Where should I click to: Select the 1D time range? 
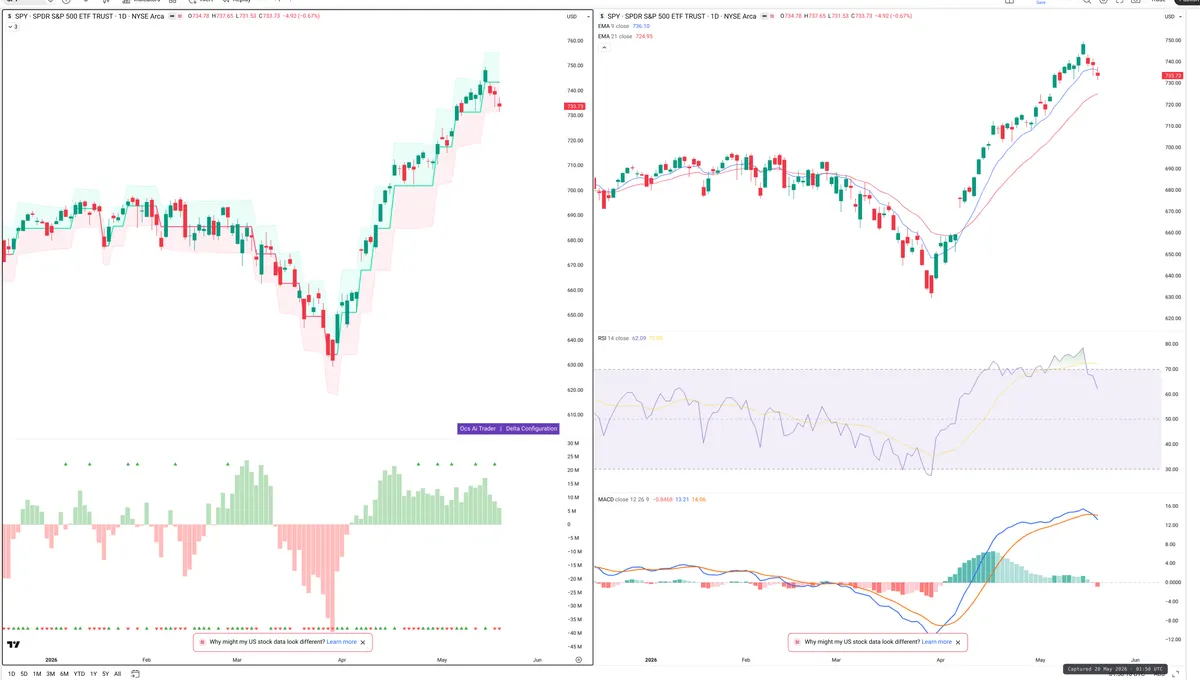coord(10,674)
